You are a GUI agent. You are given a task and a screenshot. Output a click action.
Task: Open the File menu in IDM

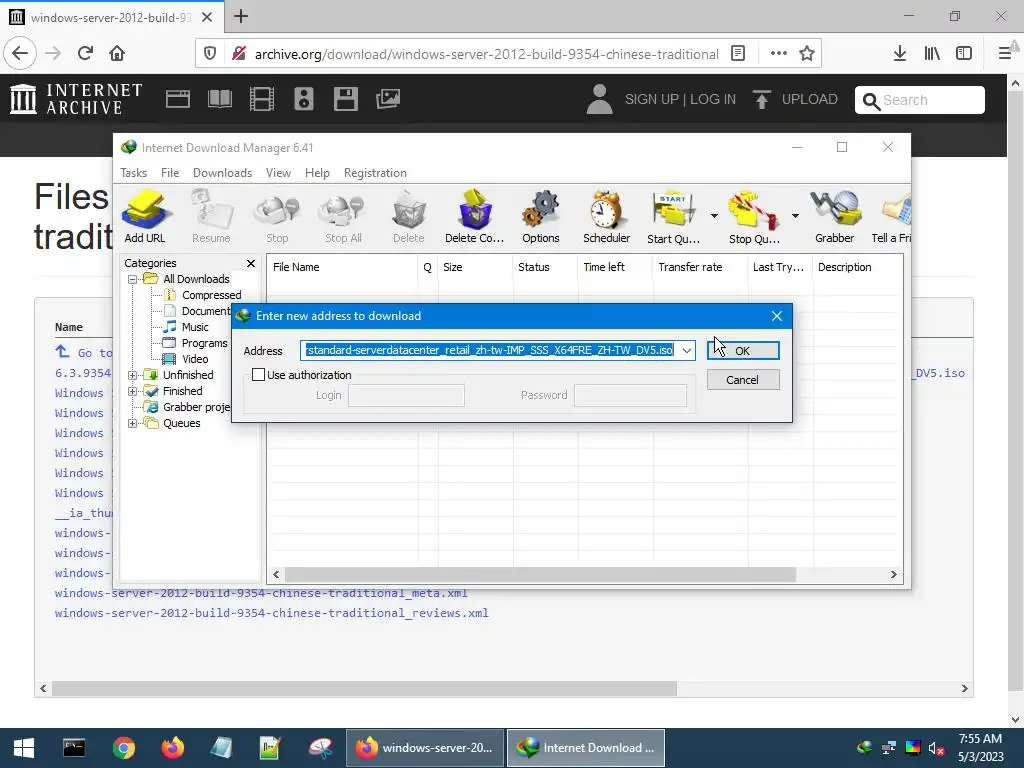pos(170,173)
